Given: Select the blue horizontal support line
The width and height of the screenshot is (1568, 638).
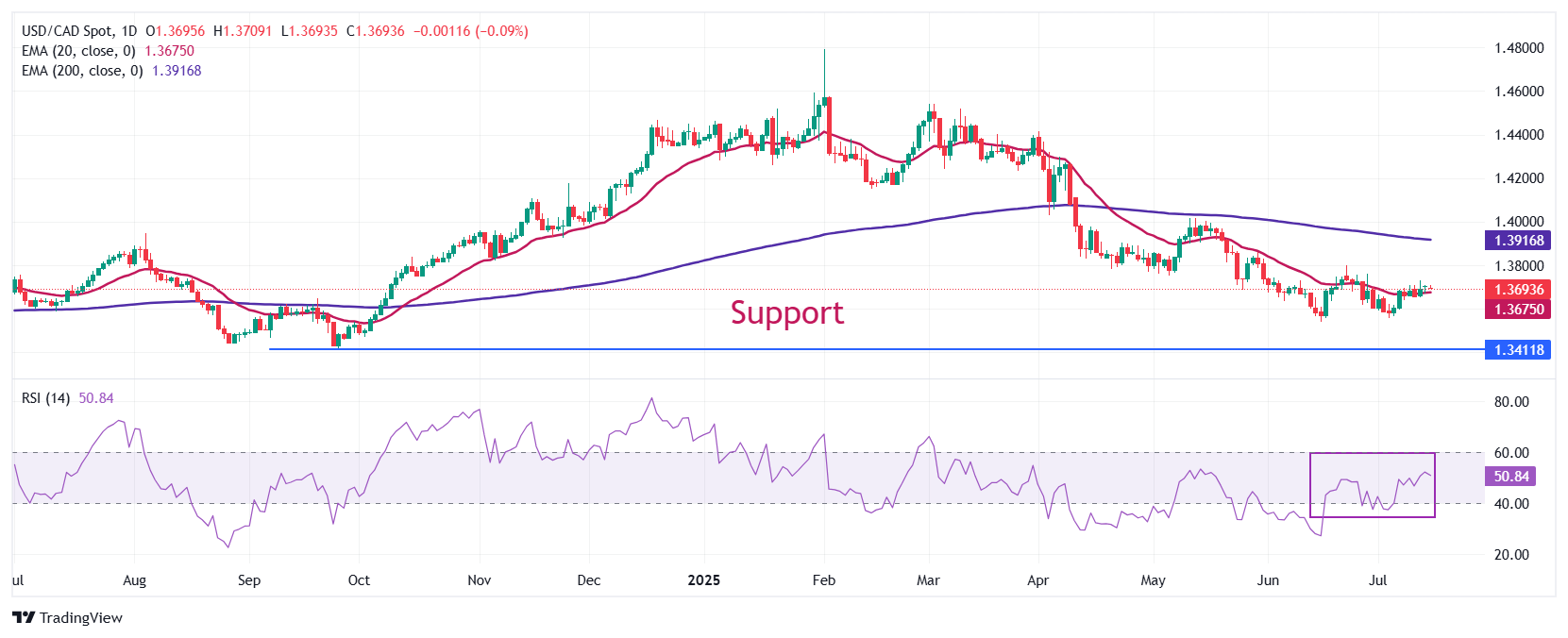Looking at the screenshot, I should point(876,349).
